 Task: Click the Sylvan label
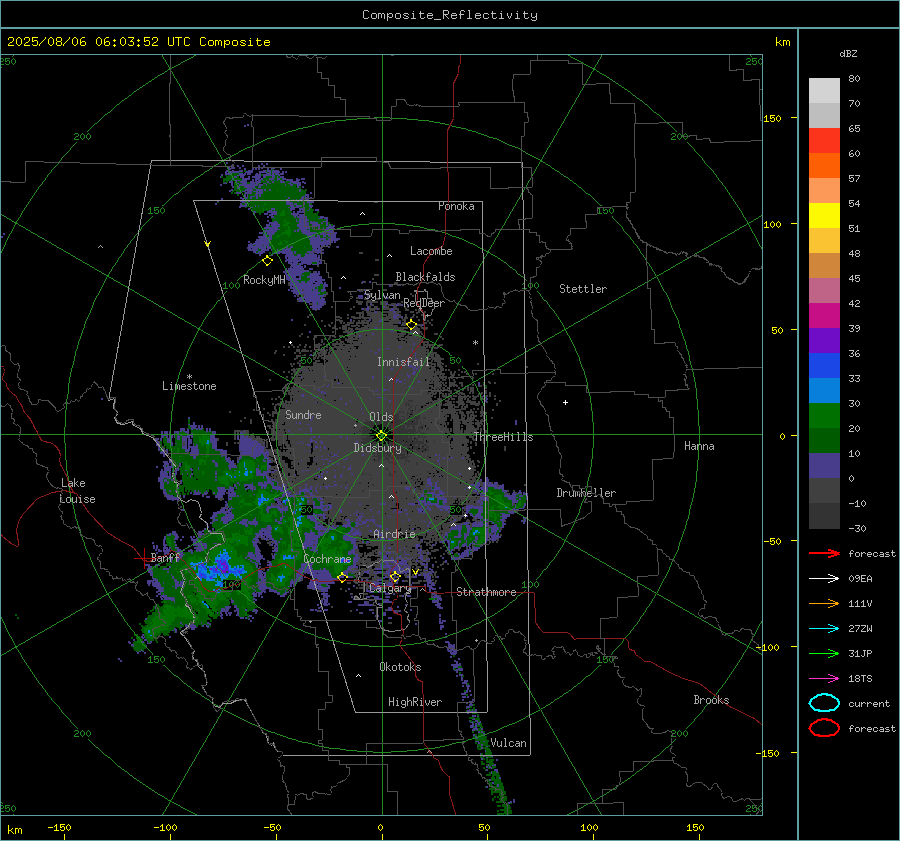382,295
